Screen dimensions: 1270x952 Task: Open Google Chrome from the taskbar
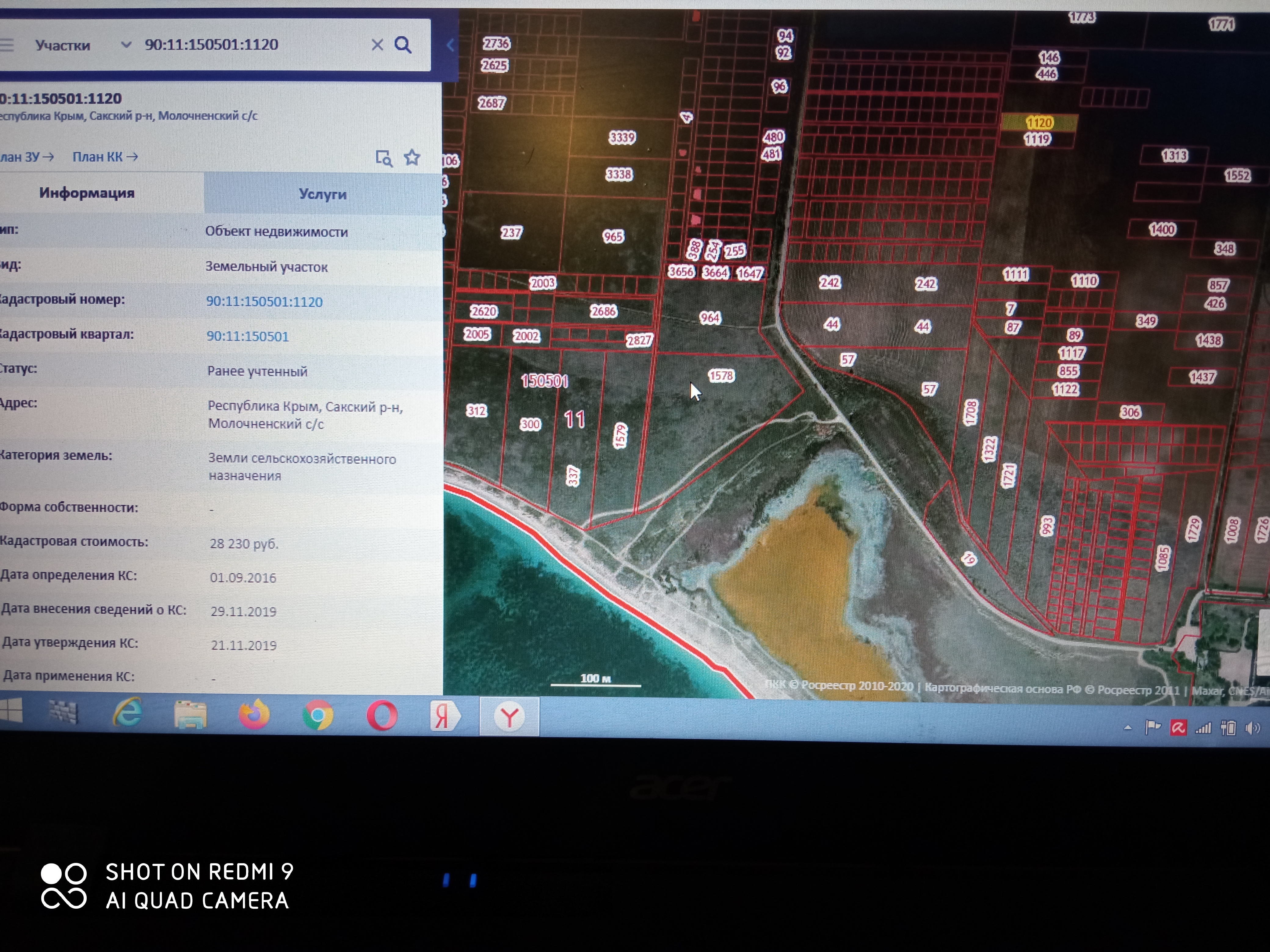pos(317,715)
